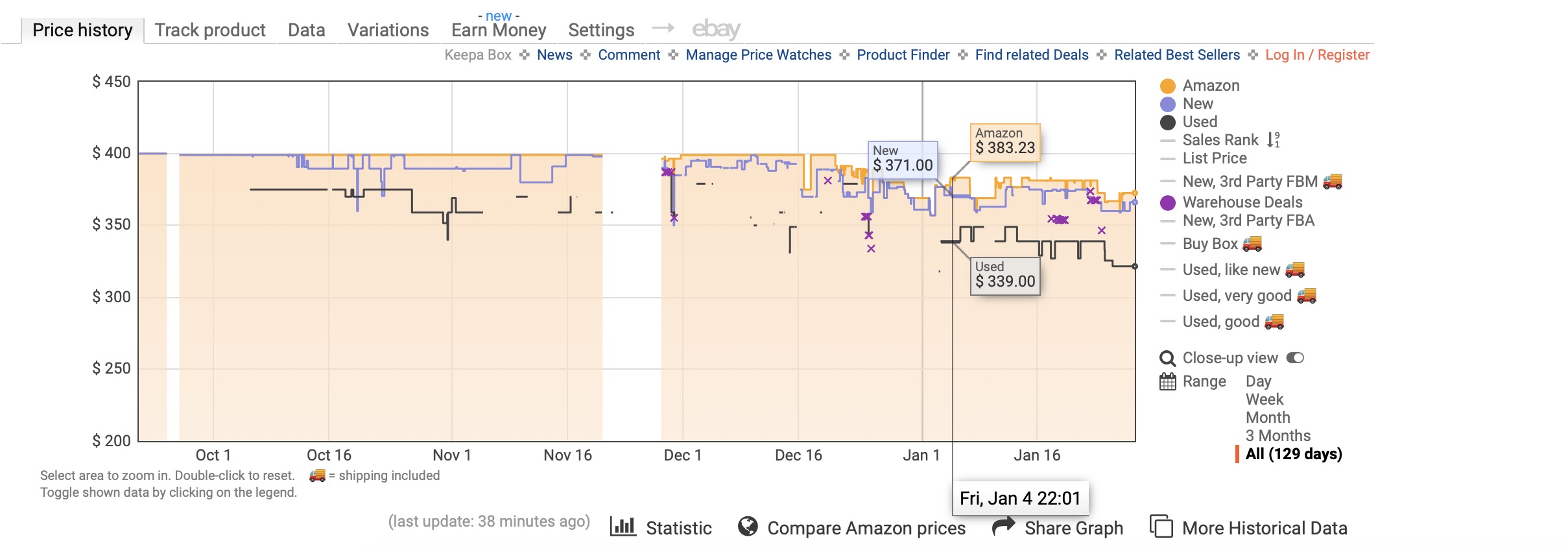Click the Range calendar icon
The height and width of the screenshot is (550, 1568).
click(x=1167, y=381)
